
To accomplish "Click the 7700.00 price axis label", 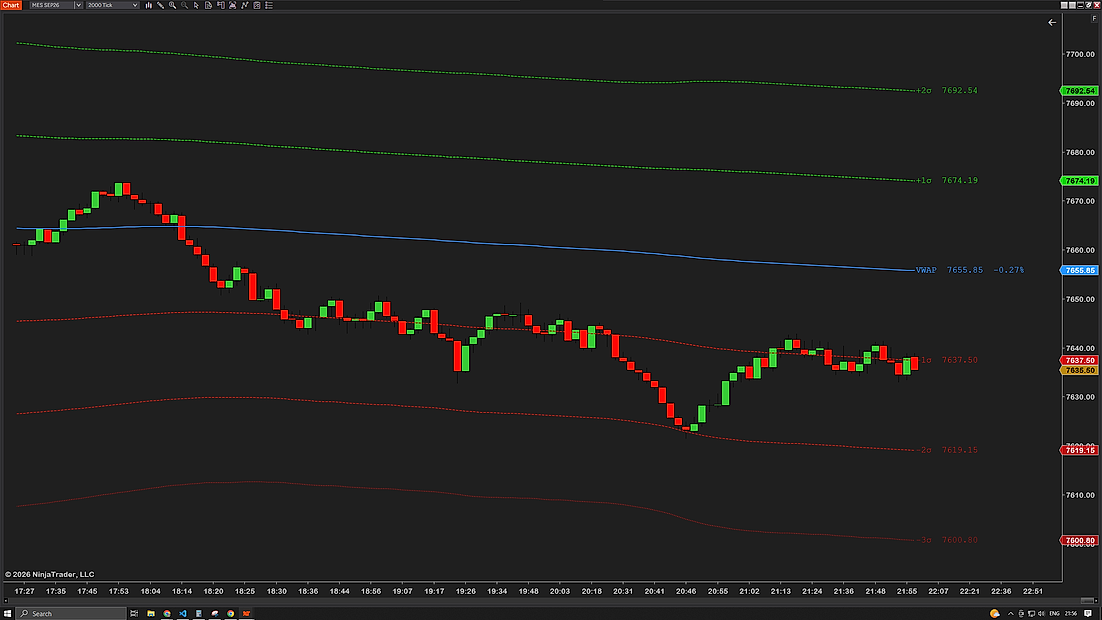I will [x=1080, y=54].
